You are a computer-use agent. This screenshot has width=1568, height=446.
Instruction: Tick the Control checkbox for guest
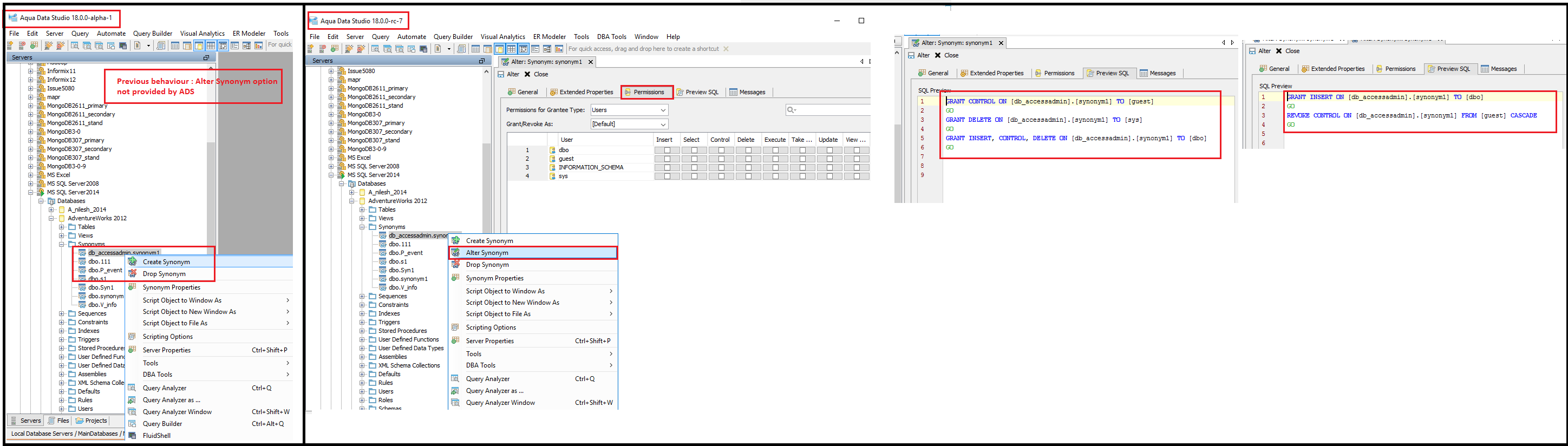[721, 159]
